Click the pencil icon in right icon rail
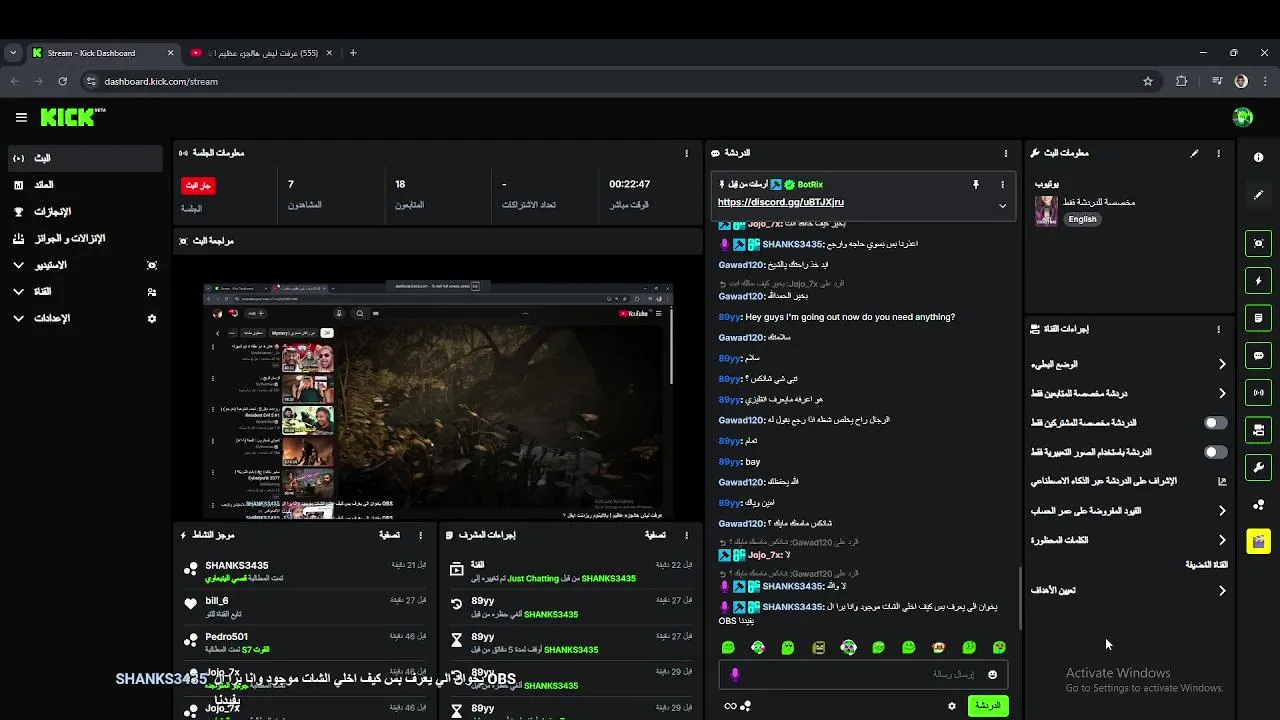1280x720 pixels. 1258,195
